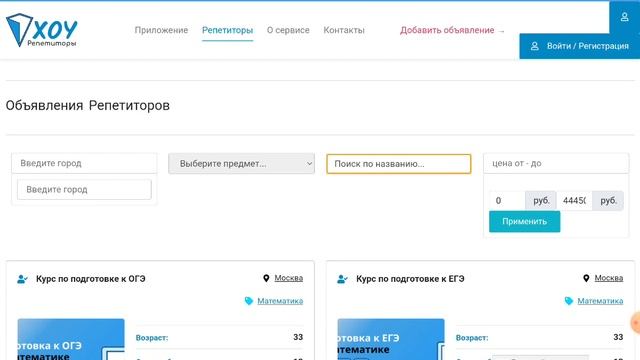Click the maximum price field showing 4445
This screenshot has width=640, height=360.
click(x=574, y=200)
